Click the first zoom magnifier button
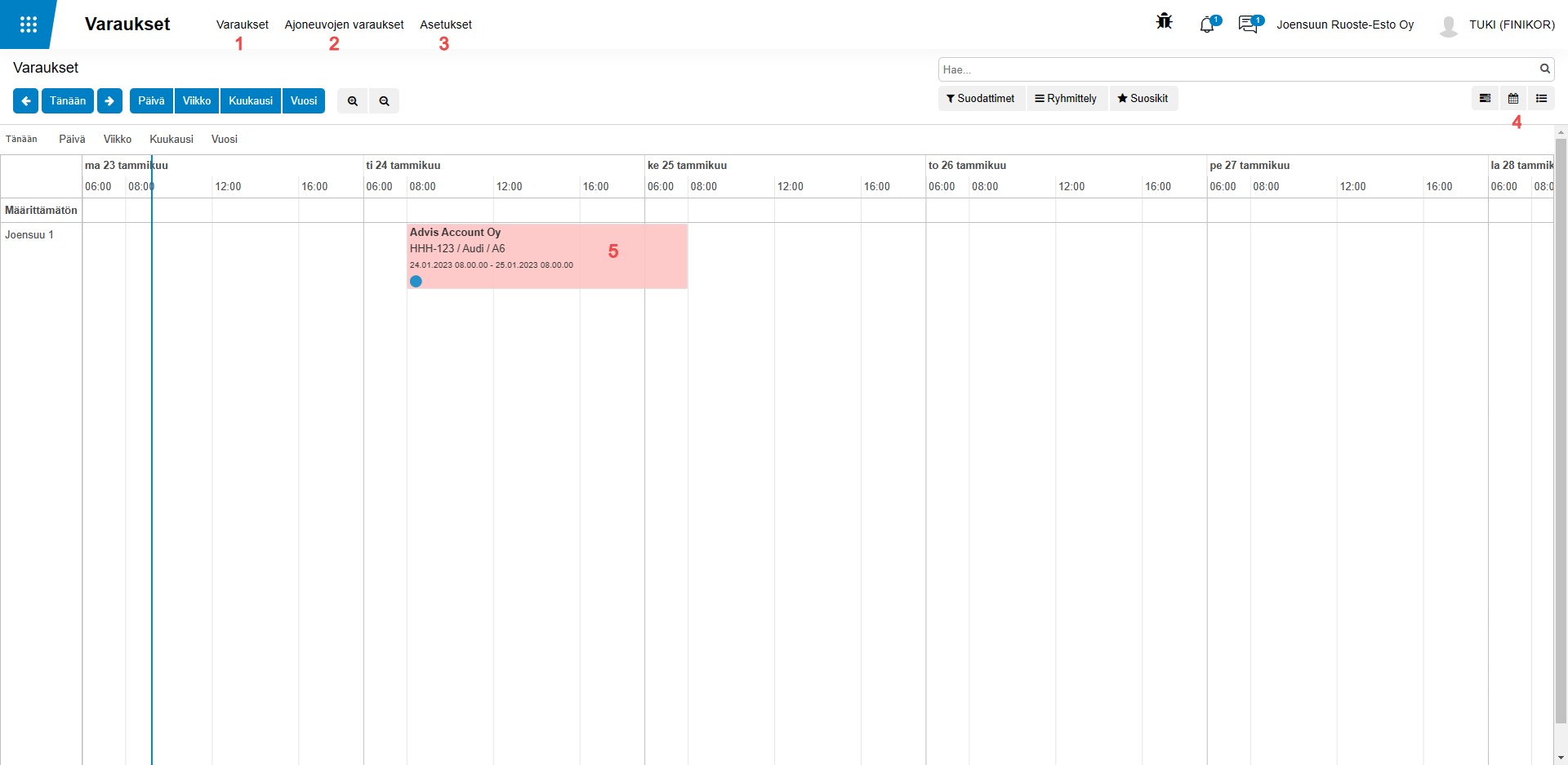This screenshot has width=1568, height=765. [353, 100]
